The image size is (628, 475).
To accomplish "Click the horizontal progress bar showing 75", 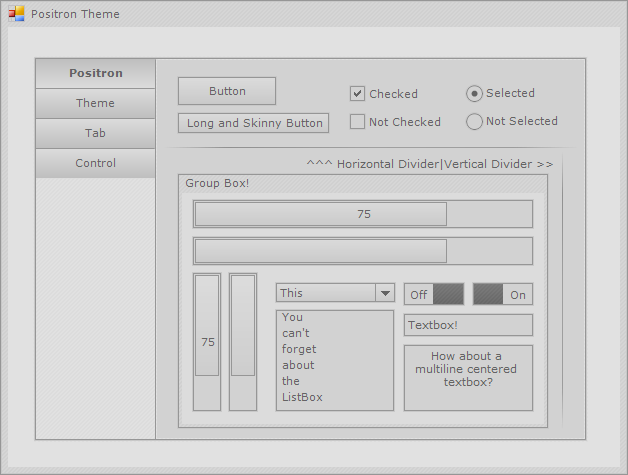I will (363, 214).
